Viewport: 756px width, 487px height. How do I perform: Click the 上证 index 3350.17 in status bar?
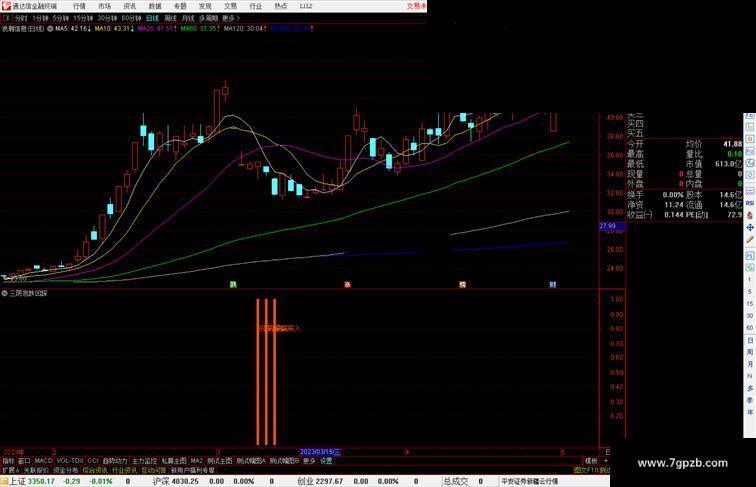pos(30,481)
